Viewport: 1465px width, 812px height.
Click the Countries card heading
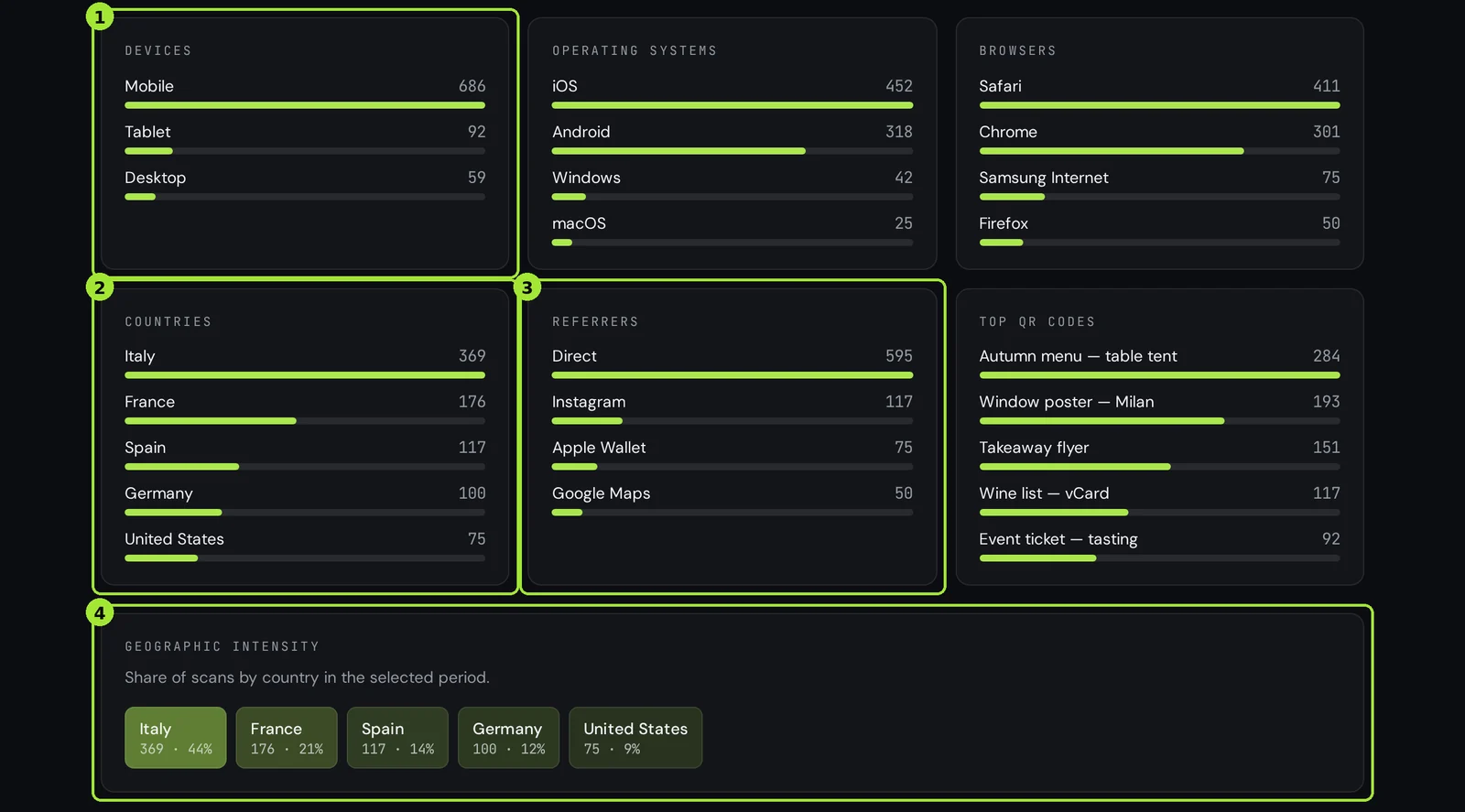(168, 321)
